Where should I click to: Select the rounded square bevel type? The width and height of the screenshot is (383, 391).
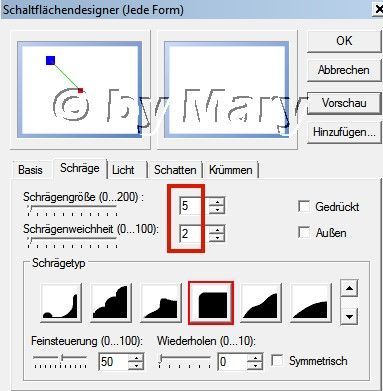[211, 303]
